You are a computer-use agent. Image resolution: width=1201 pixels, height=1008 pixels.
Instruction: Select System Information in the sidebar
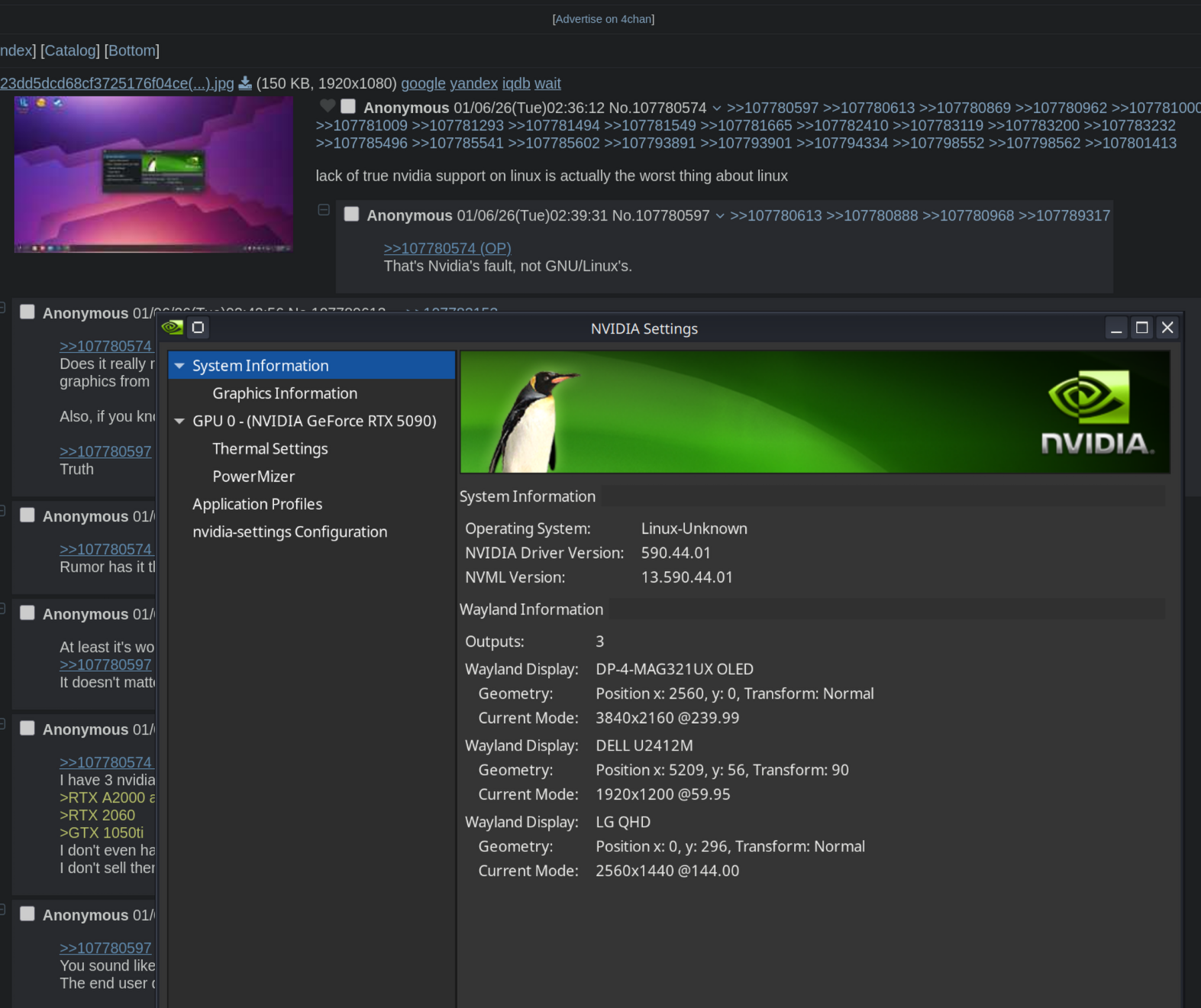(x=312, y=366)
